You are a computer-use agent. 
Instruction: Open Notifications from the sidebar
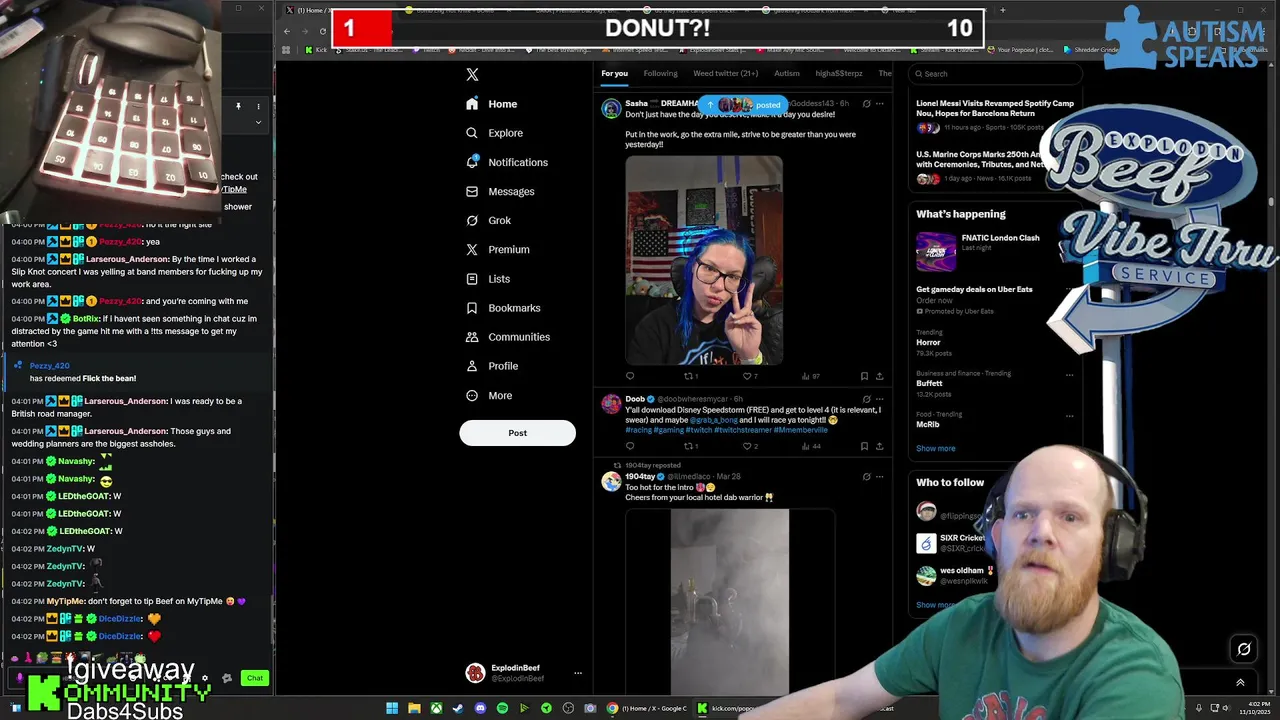507,162
